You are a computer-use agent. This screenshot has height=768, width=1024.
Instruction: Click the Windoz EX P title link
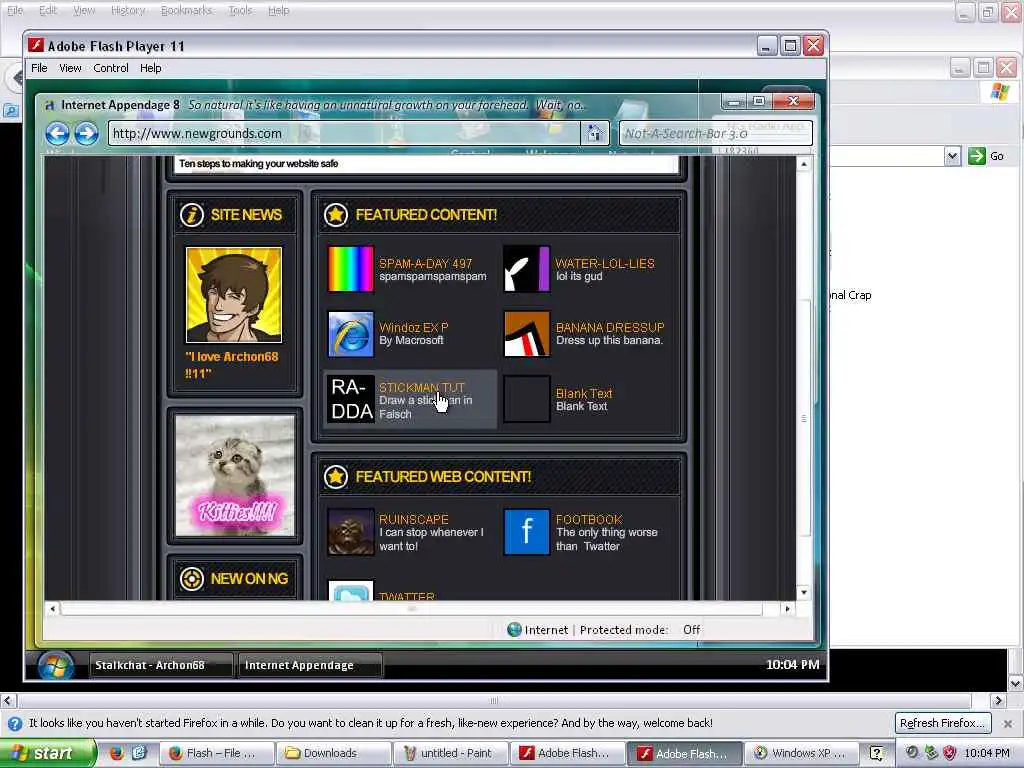coord(413,327)
